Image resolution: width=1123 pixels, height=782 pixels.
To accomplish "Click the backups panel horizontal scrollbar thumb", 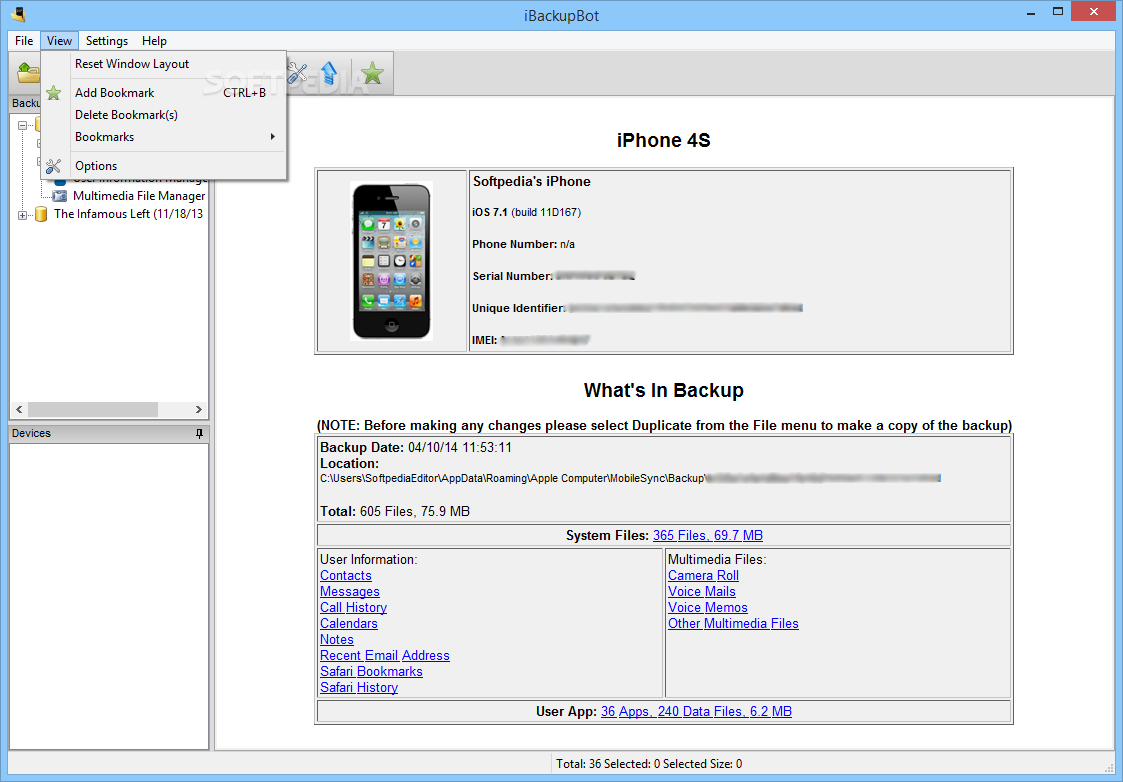I will click(x=92, y=410).
